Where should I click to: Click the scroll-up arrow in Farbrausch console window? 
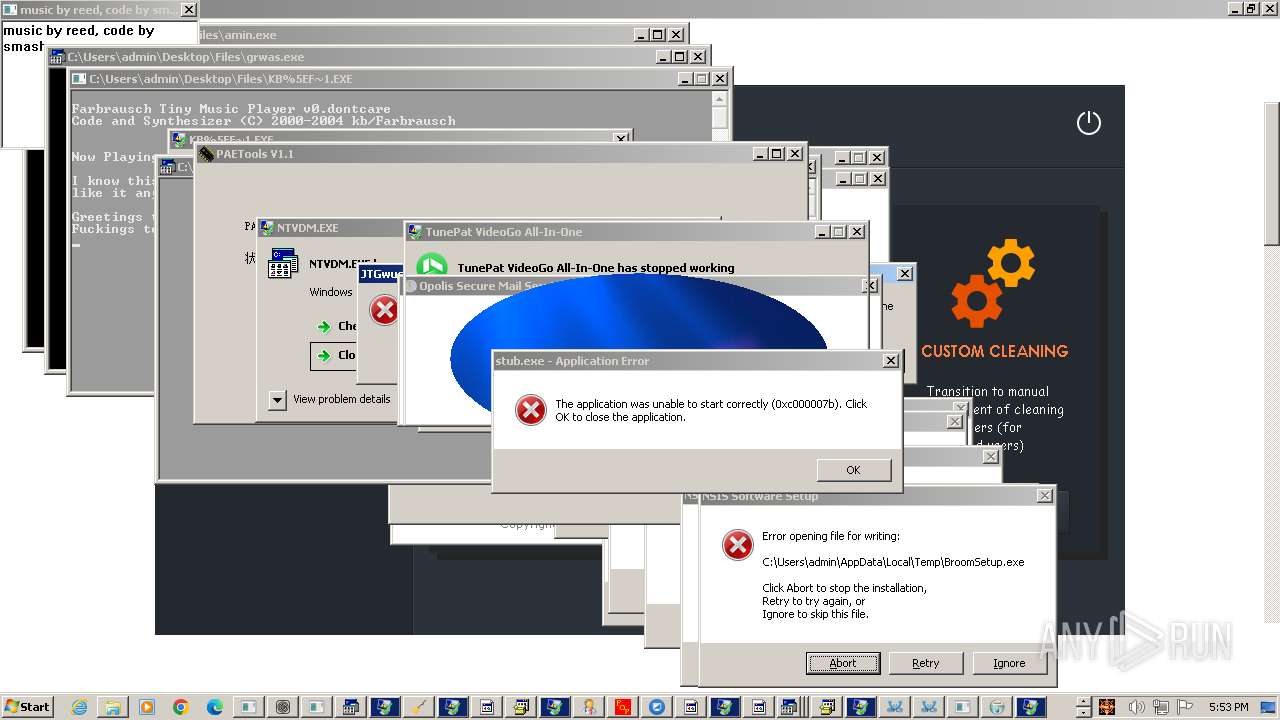(x=719, y=99)
